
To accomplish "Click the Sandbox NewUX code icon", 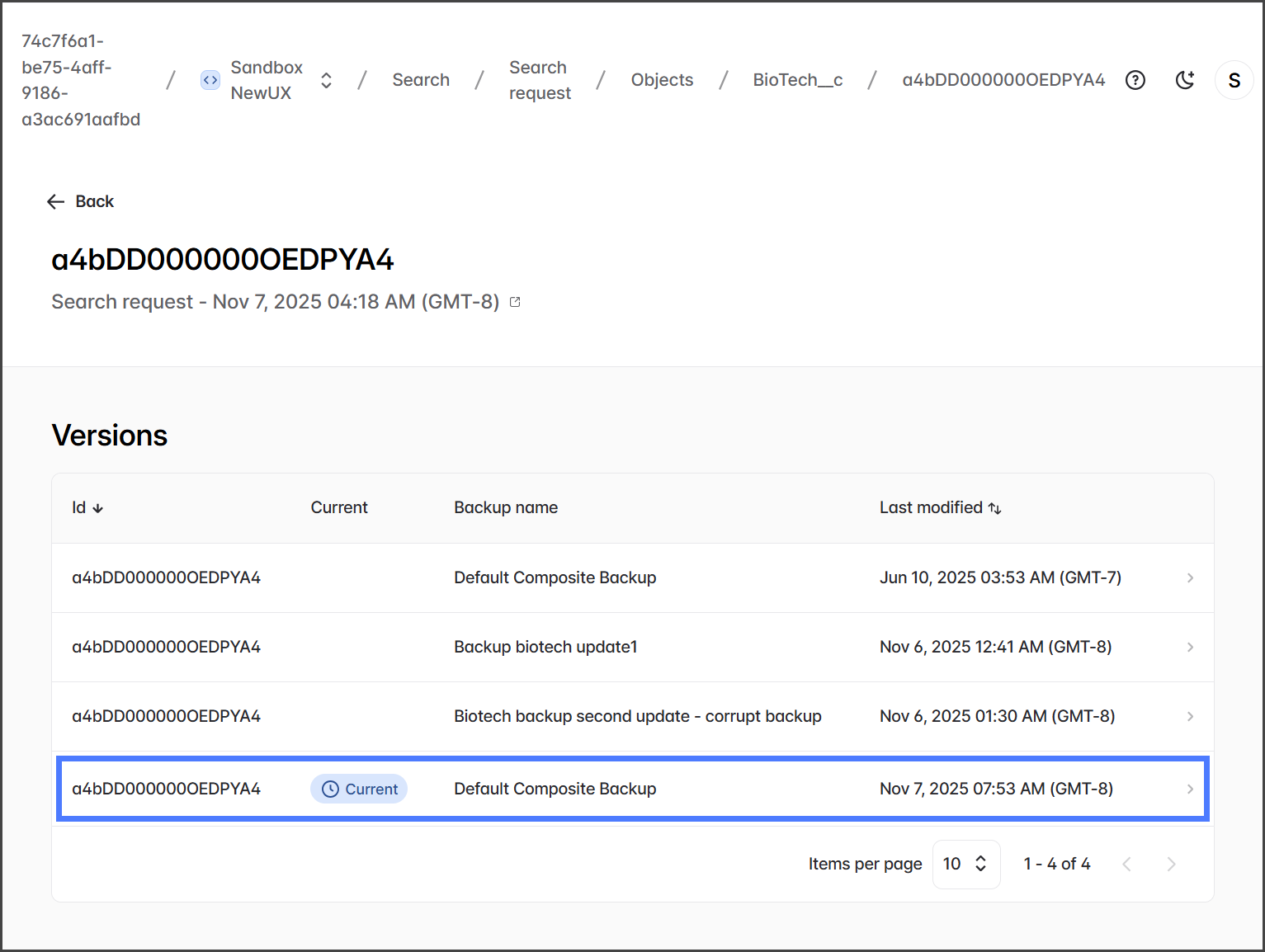I will 210,80.
